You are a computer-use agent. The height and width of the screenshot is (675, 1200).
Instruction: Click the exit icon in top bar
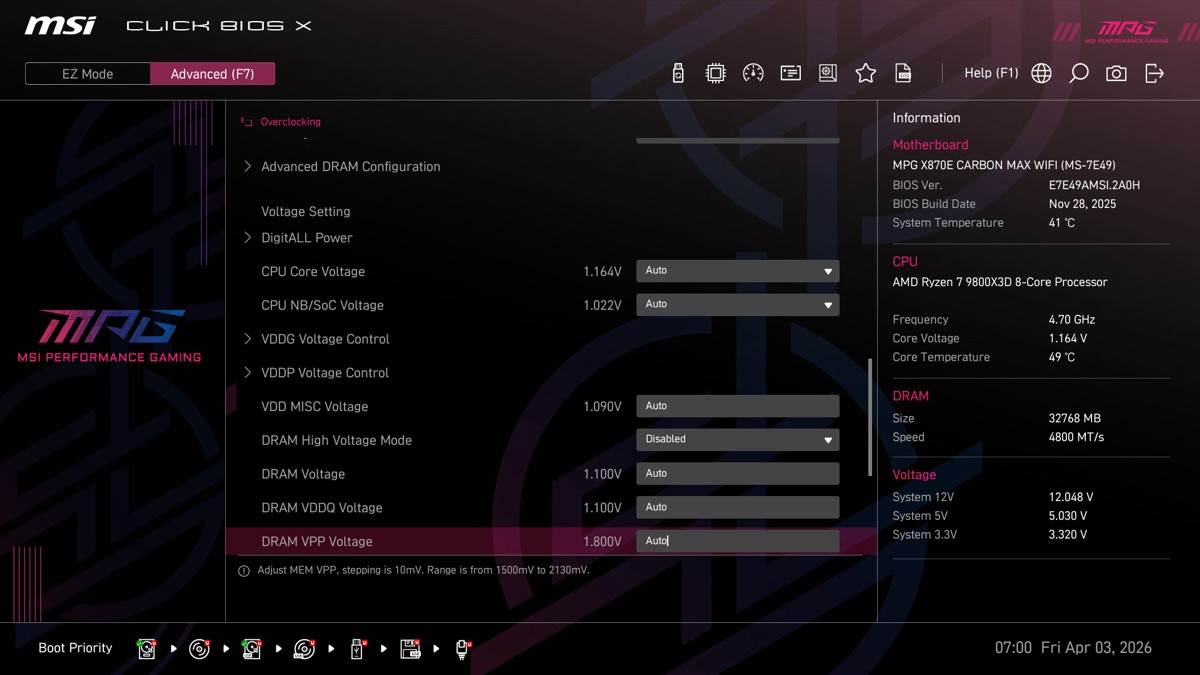pos(1154,73)
